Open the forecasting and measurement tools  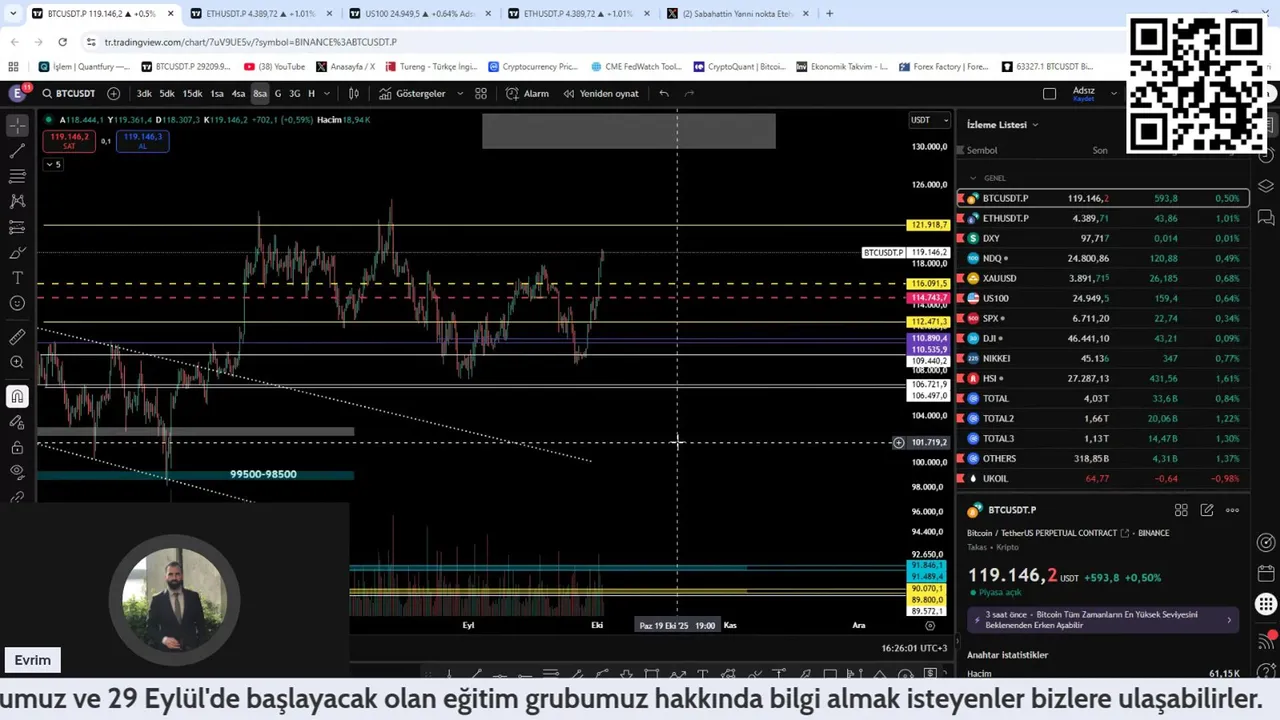[17, 227]
